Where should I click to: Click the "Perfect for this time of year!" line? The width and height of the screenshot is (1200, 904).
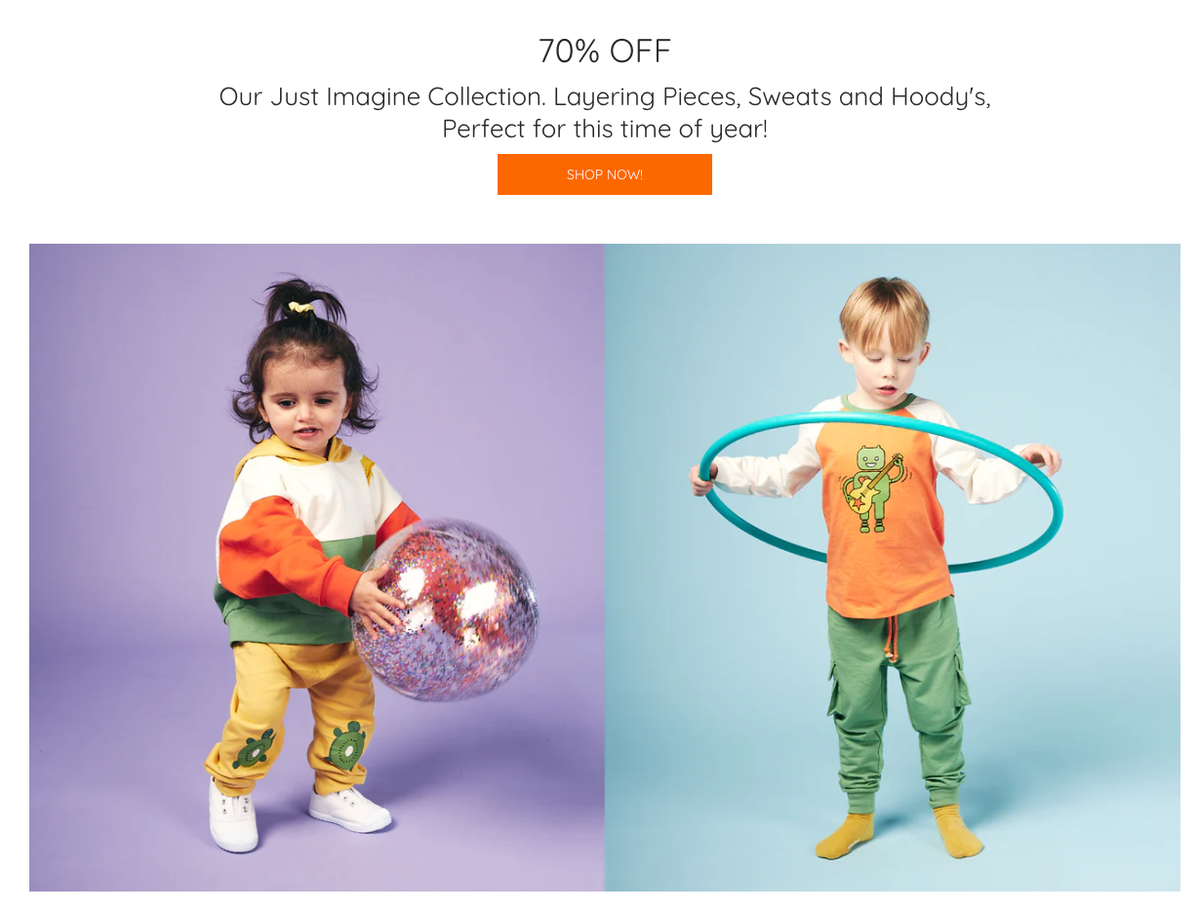pos(605,129)
